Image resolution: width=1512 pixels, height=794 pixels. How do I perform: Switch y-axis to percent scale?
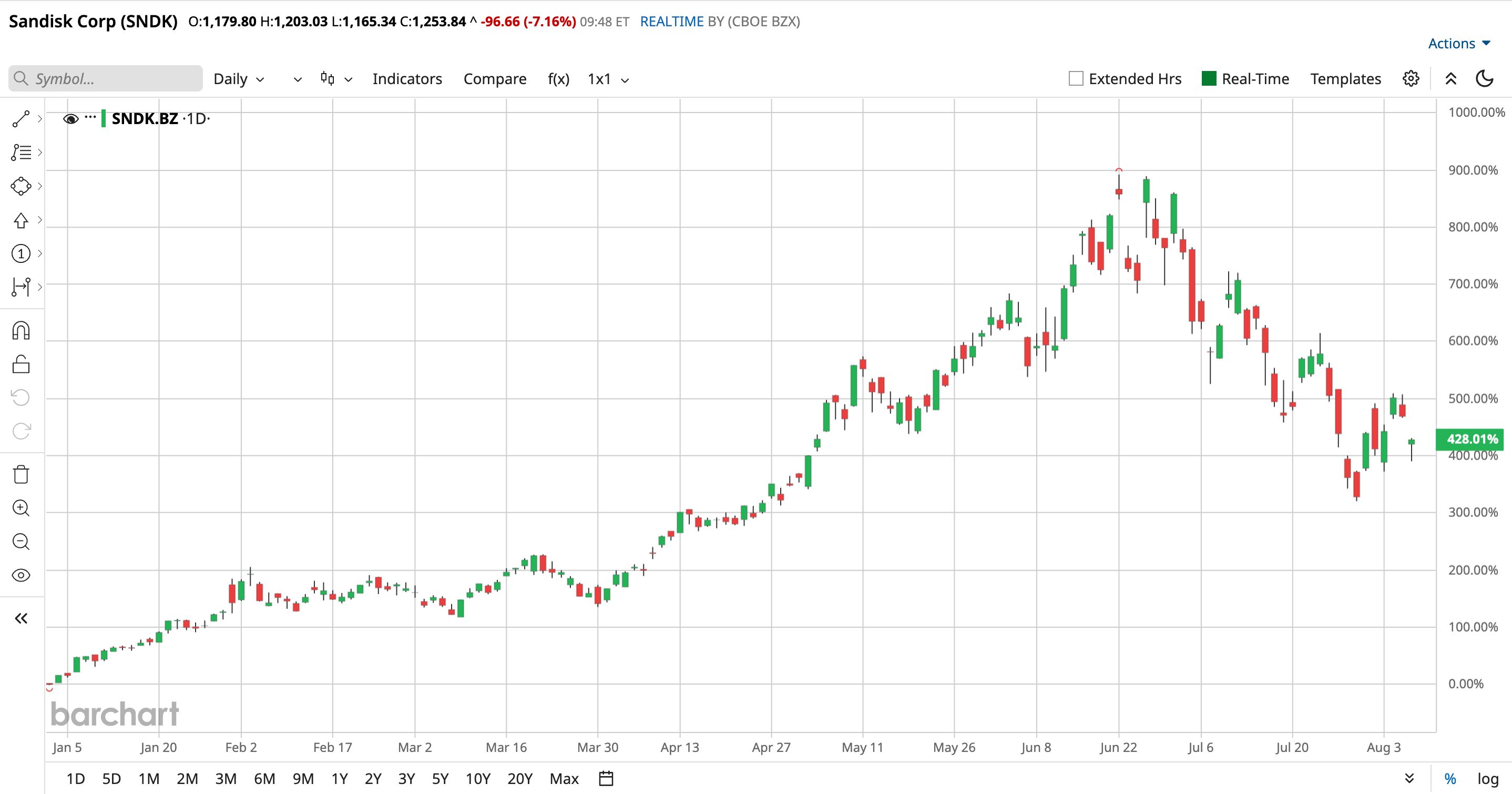click(1450, 779)
